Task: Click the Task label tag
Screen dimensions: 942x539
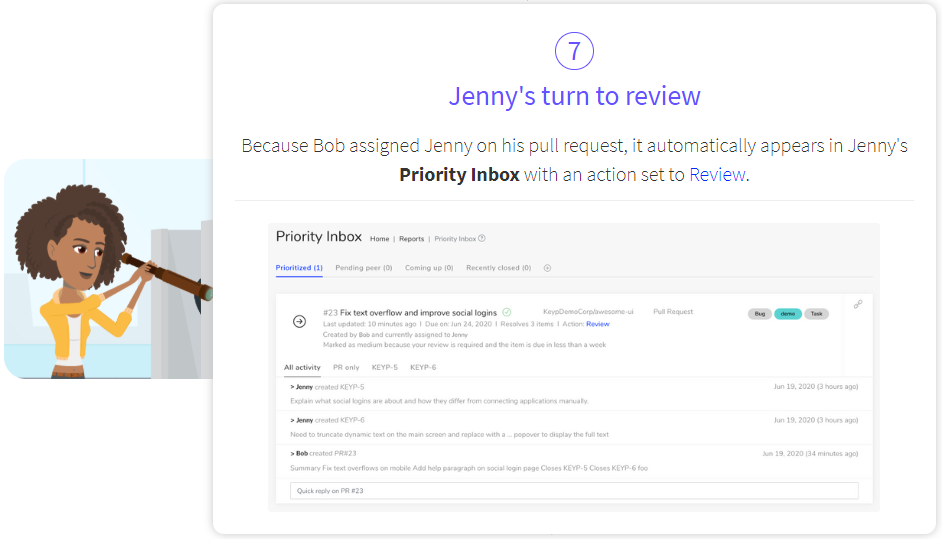Action: point(816,314)
